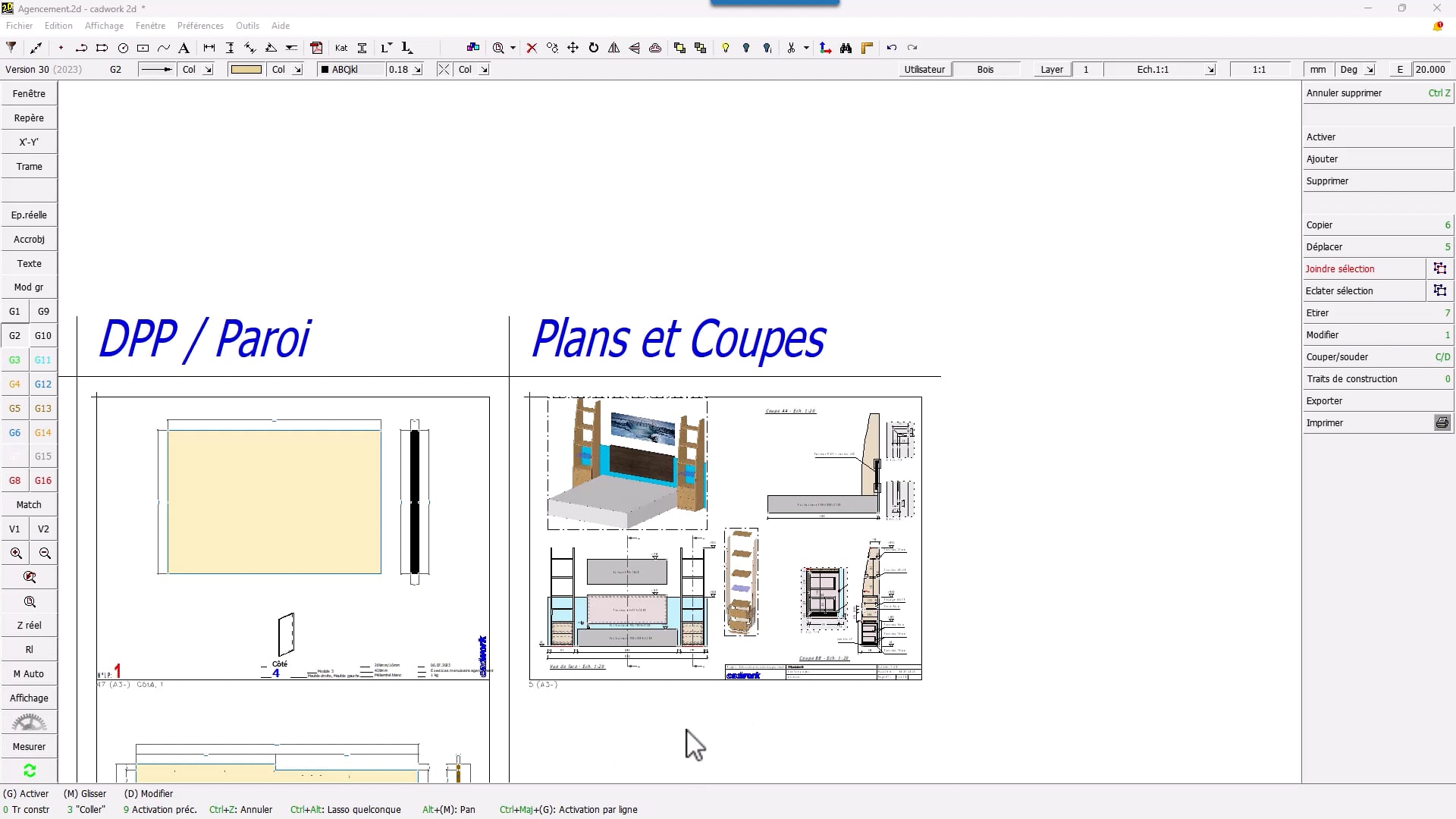Open the fill color Col dropdown
Viewport: 1456px width, 819px height.
[x=297, y=69]
